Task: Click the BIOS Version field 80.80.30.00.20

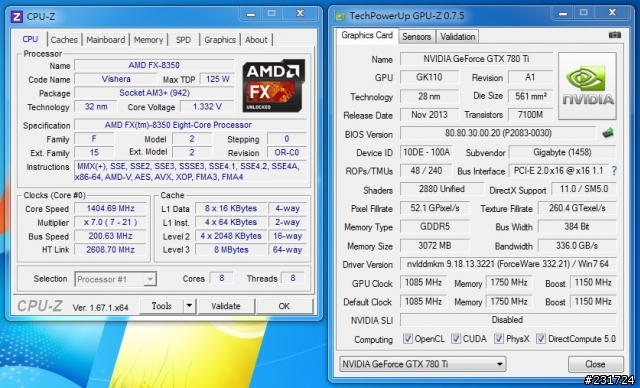Action: point(498,133)
